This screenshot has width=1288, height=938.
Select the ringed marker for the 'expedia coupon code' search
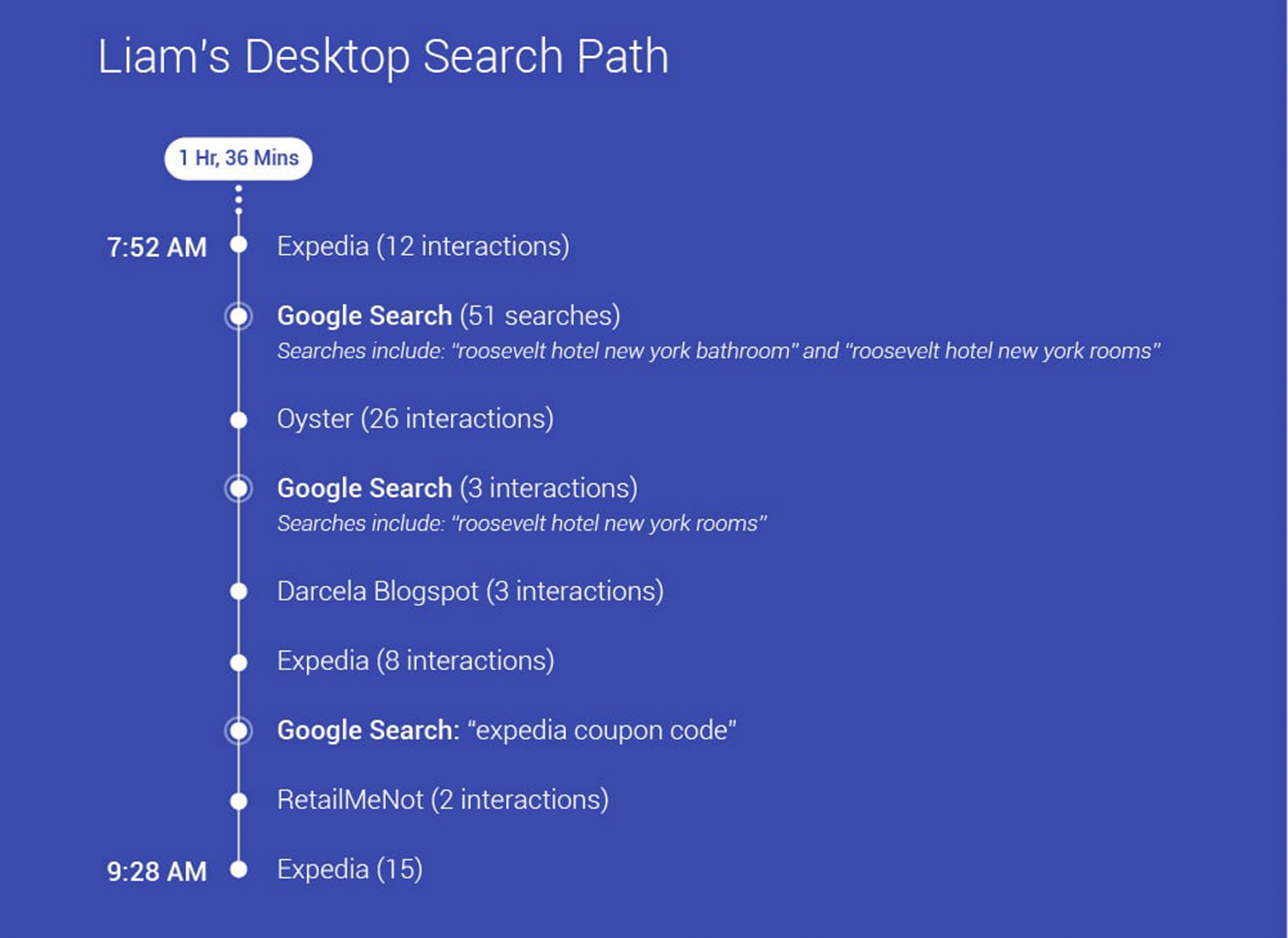(x=239, y=731)
